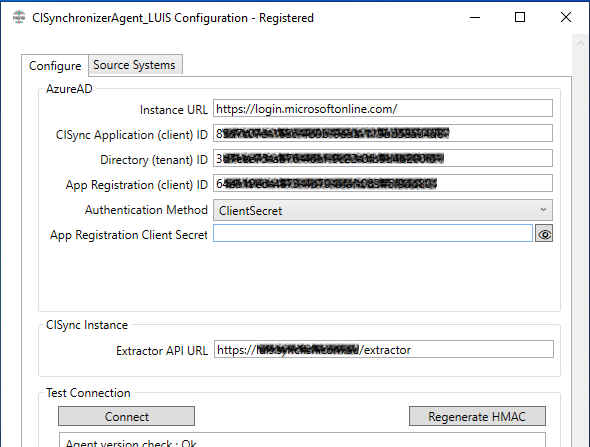The width and height of the screenshot is (590, 447).
Task: Close the configuration window
Action: [566, 17]
